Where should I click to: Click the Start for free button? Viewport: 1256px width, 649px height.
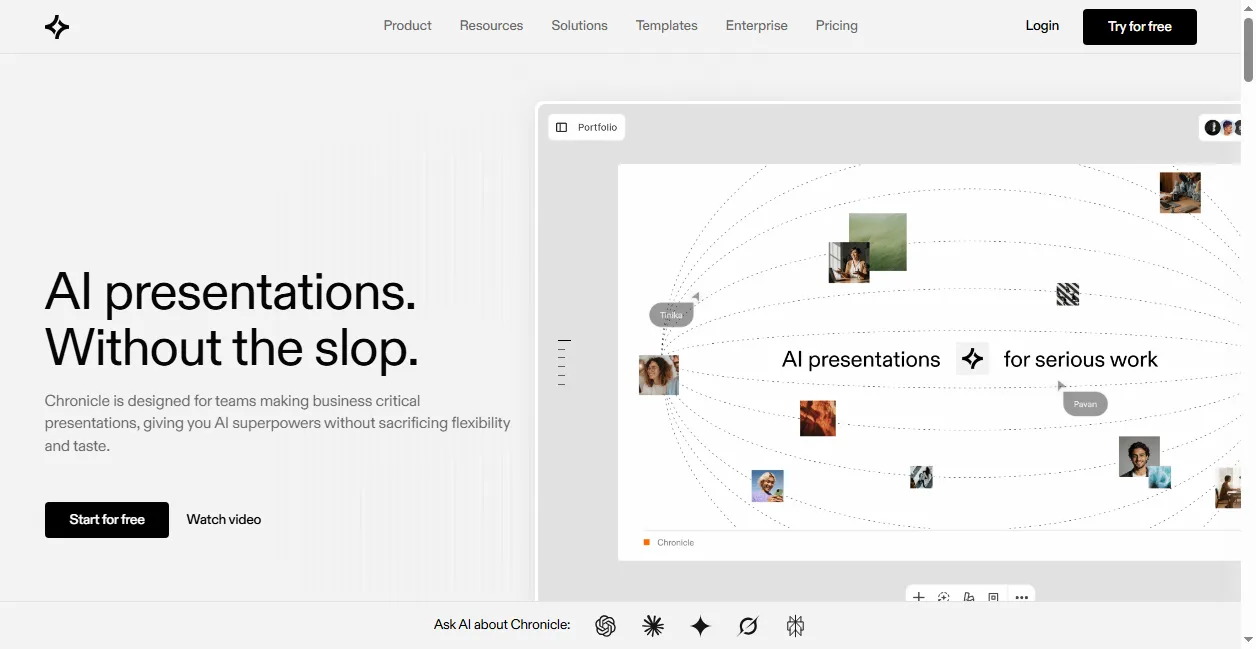tap(107, 520)
